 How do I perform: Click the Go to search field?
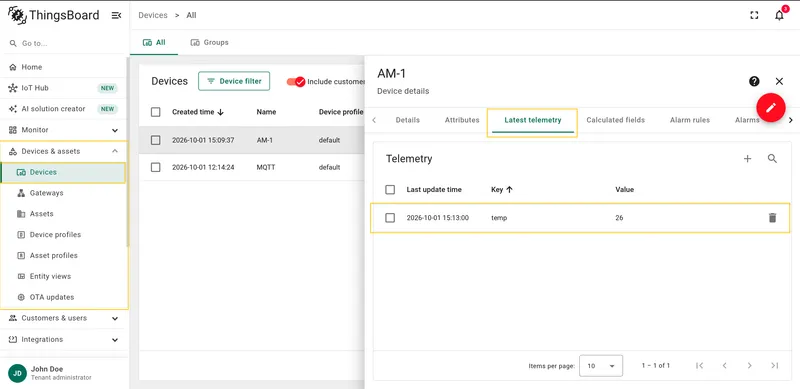tap(64, 43)
